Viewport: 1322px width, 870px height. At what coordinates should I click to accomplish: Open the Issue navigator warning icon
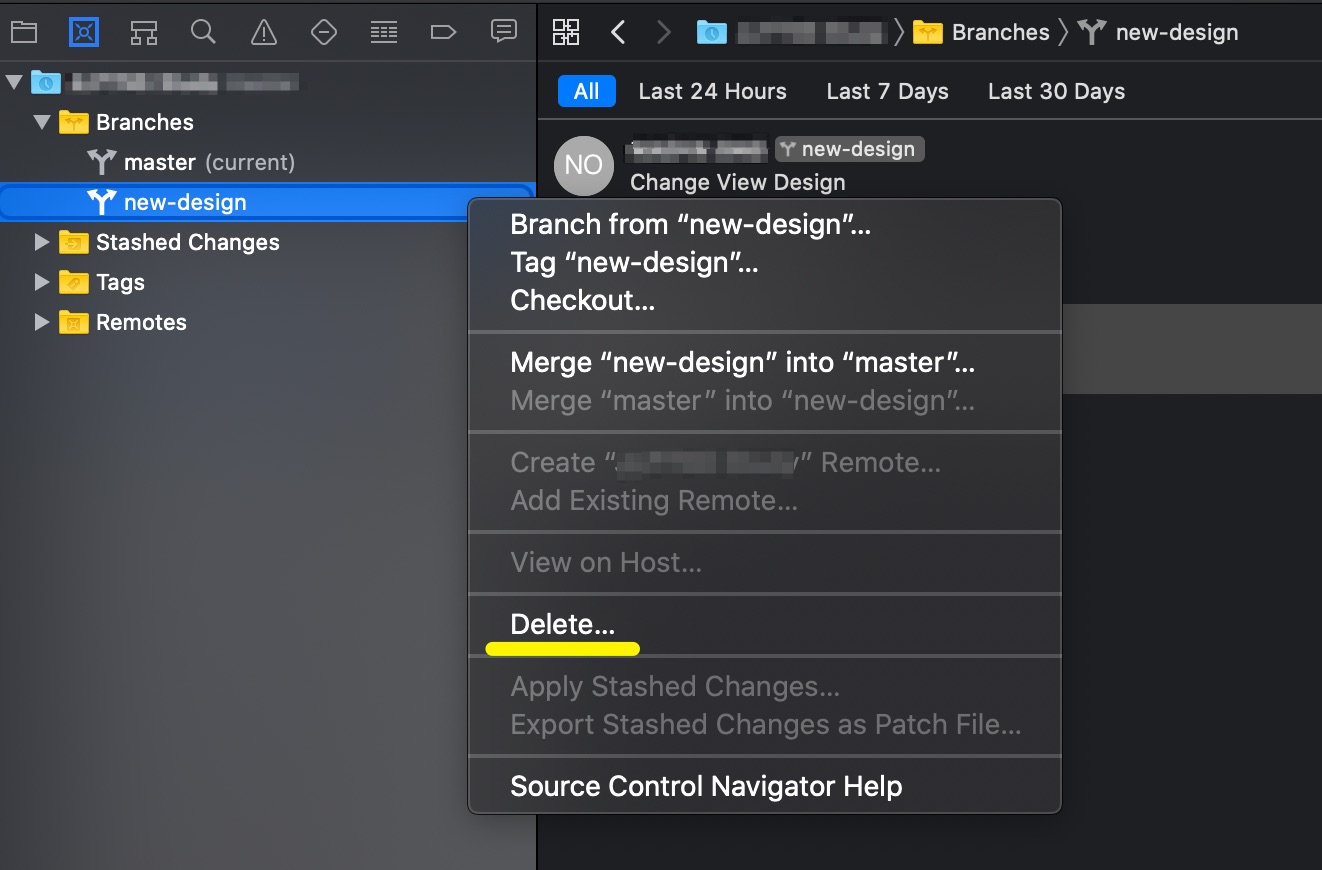(264, 32)
